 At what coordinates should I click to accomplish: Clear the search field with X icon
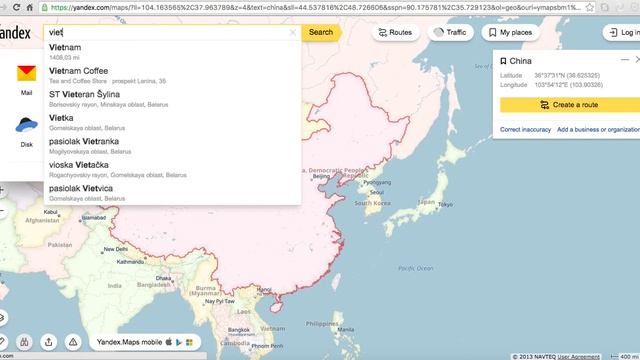293,32
